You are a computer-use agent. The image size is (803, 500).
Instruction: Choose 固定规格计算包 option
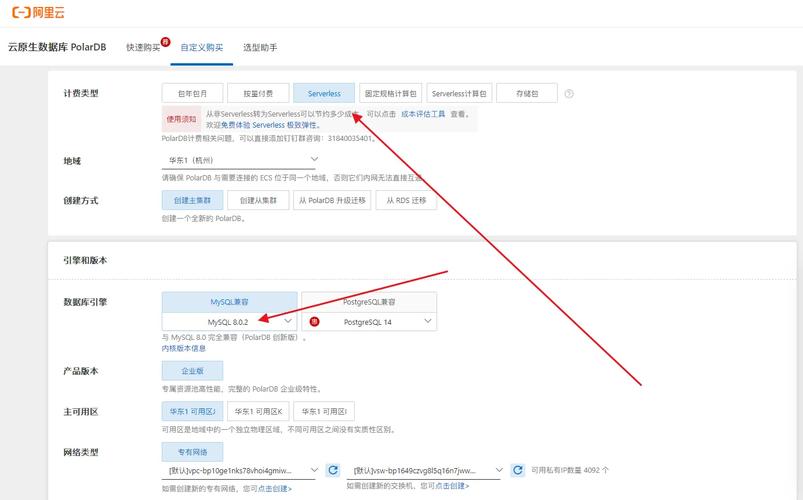391,93
